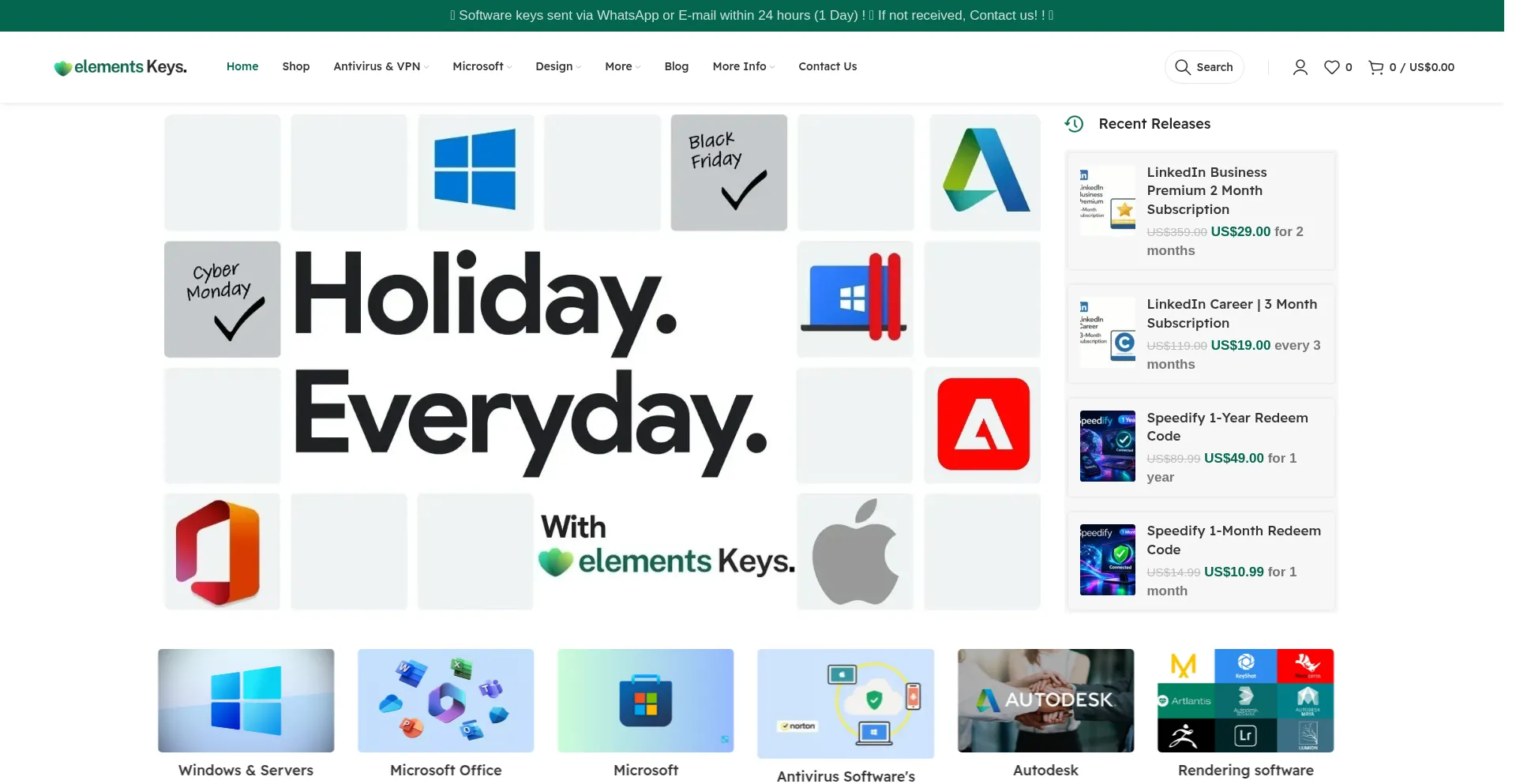Open the wishlist heart icon
Image resolution: width=1516 pixels, height=784 pixels.
click(x=1332, y=67)
